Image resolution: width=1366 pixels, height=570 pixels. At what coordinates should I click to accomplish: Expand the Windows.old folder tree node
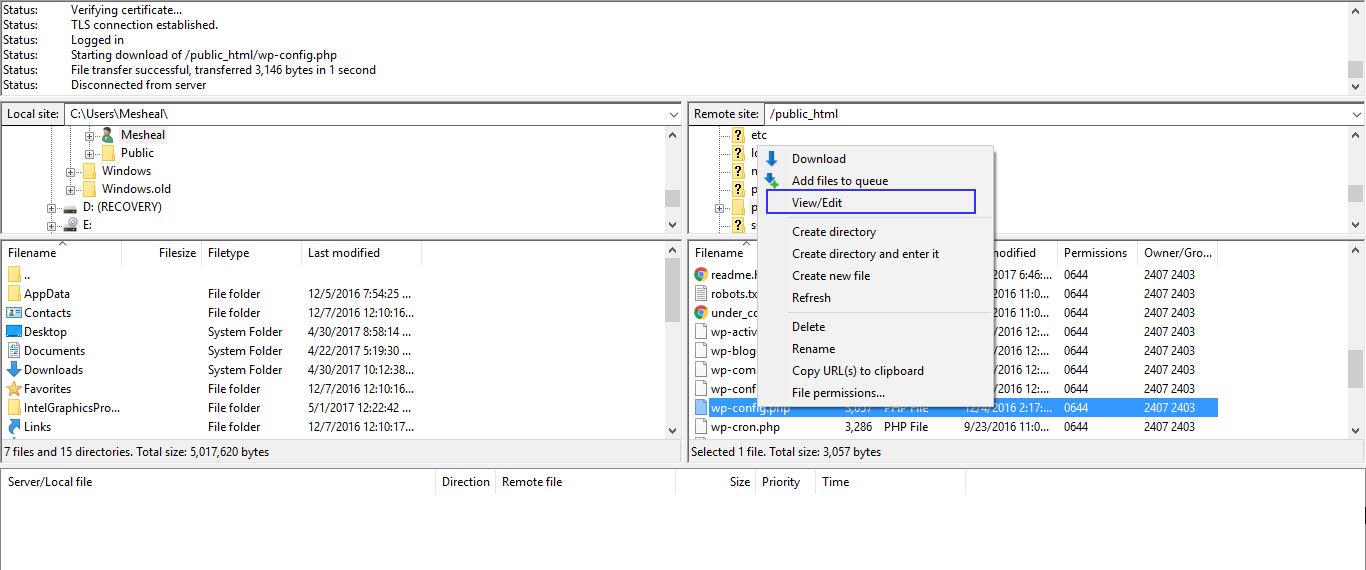(x=71, y=189)
